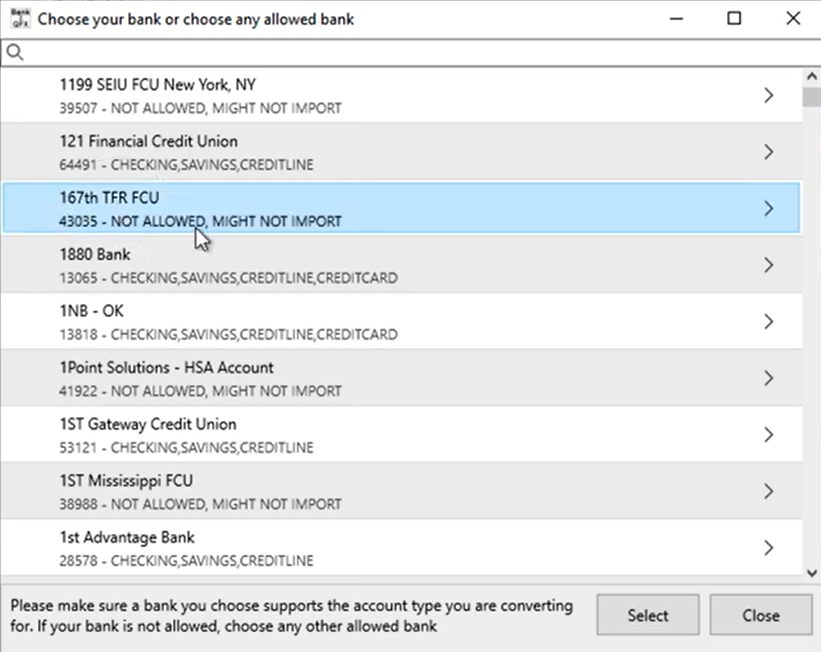Image resolution: width=821 pixels, height=652 pixels.
Task: Select bank name 1NB - OK
Action: pos(92,311)
